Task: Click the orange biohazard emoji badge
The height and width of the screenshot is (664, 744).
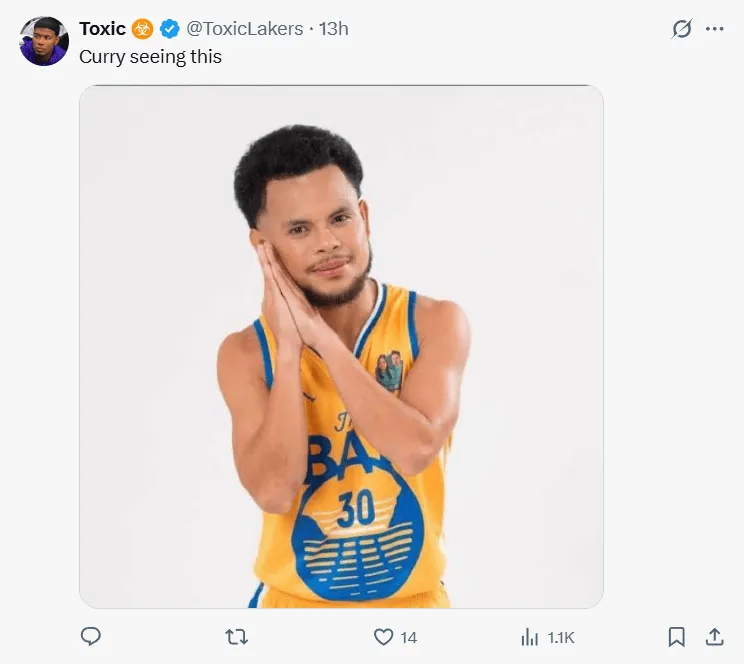Action: (143, 29)
